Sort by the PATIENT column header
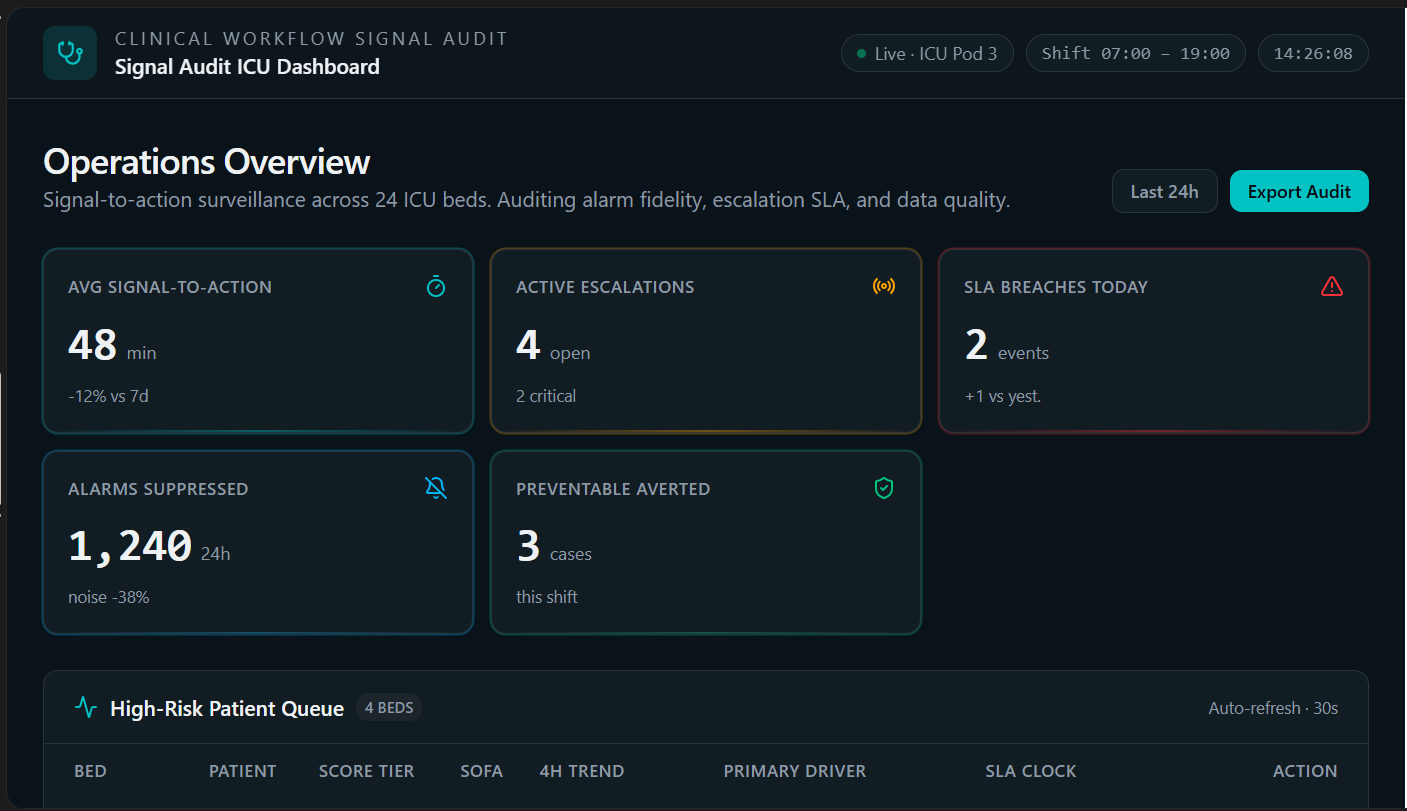 pos(243,771)
